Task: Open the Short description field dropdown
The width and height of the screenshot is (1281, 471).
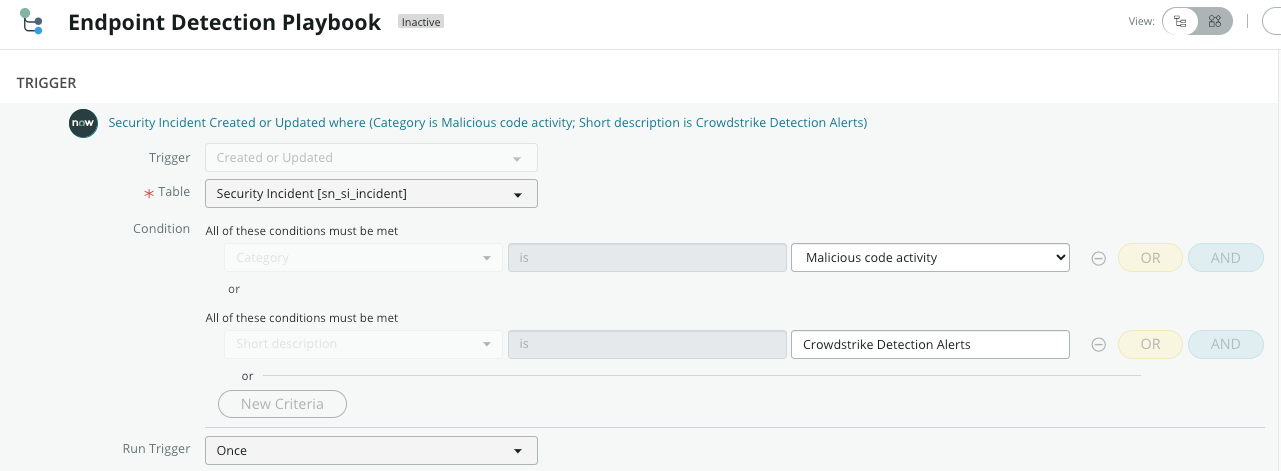Action: click(363, 344)
